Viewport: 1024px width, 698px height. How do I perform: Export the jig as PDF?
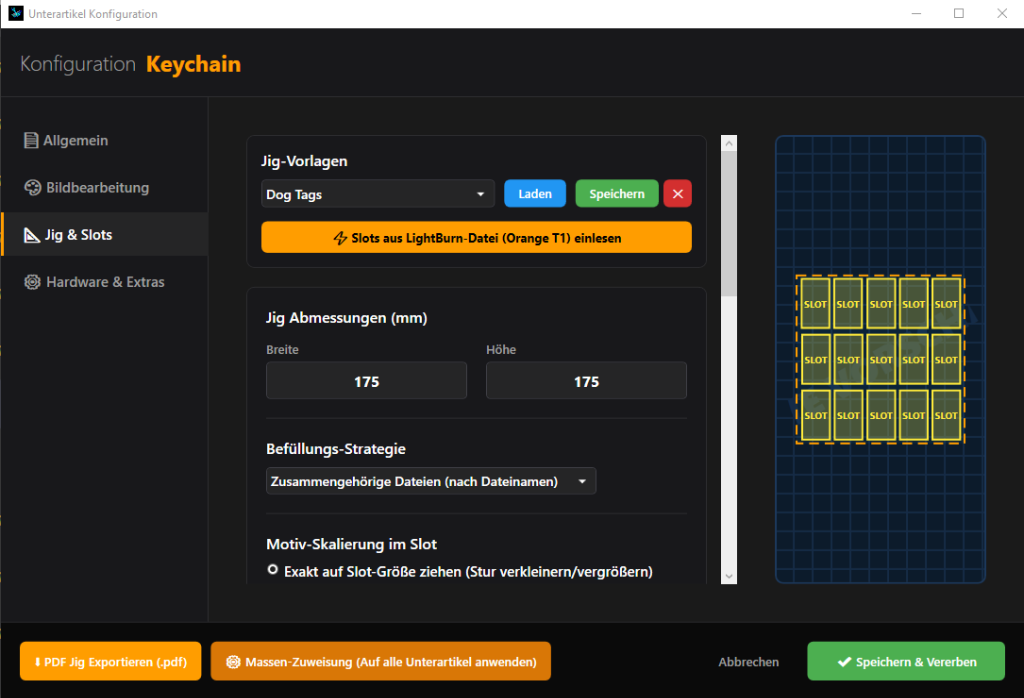click(110, 661)
